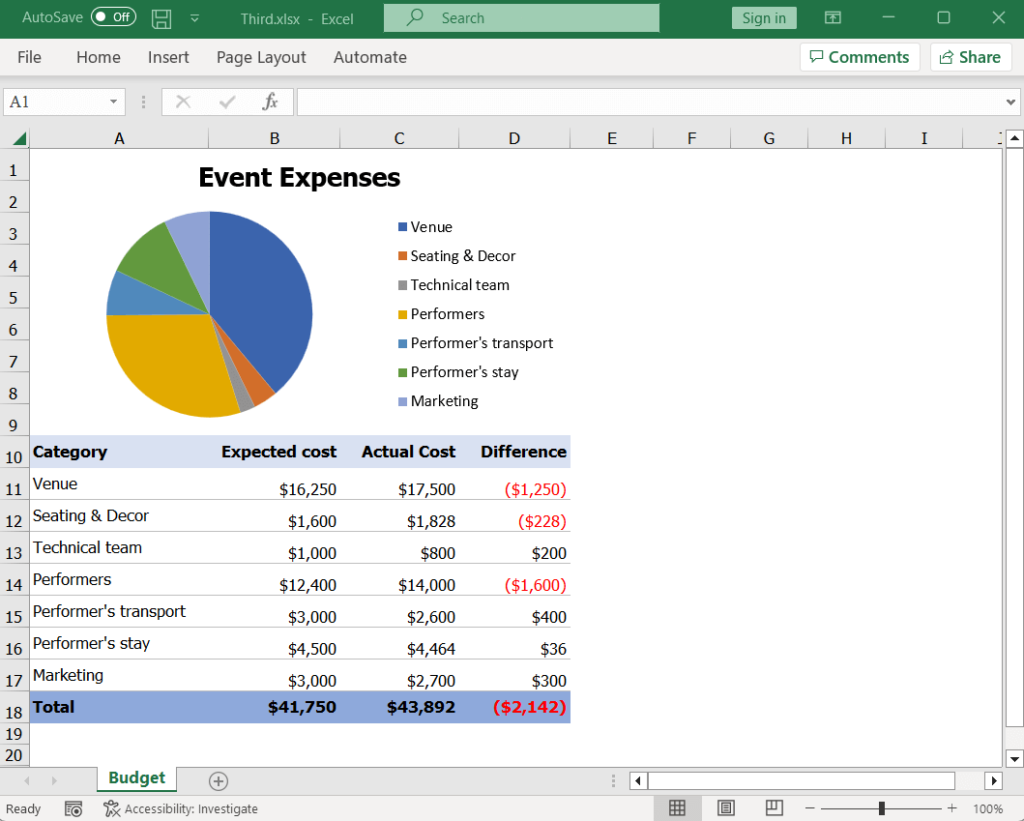Adjust the zoom slider in status bar
Viewport: 1024px width, 821px height.
point(882,808)
